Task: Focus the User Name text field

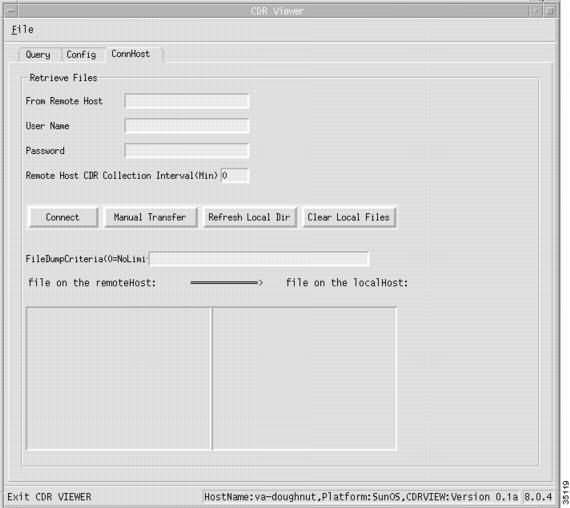Action: [187, 126]
